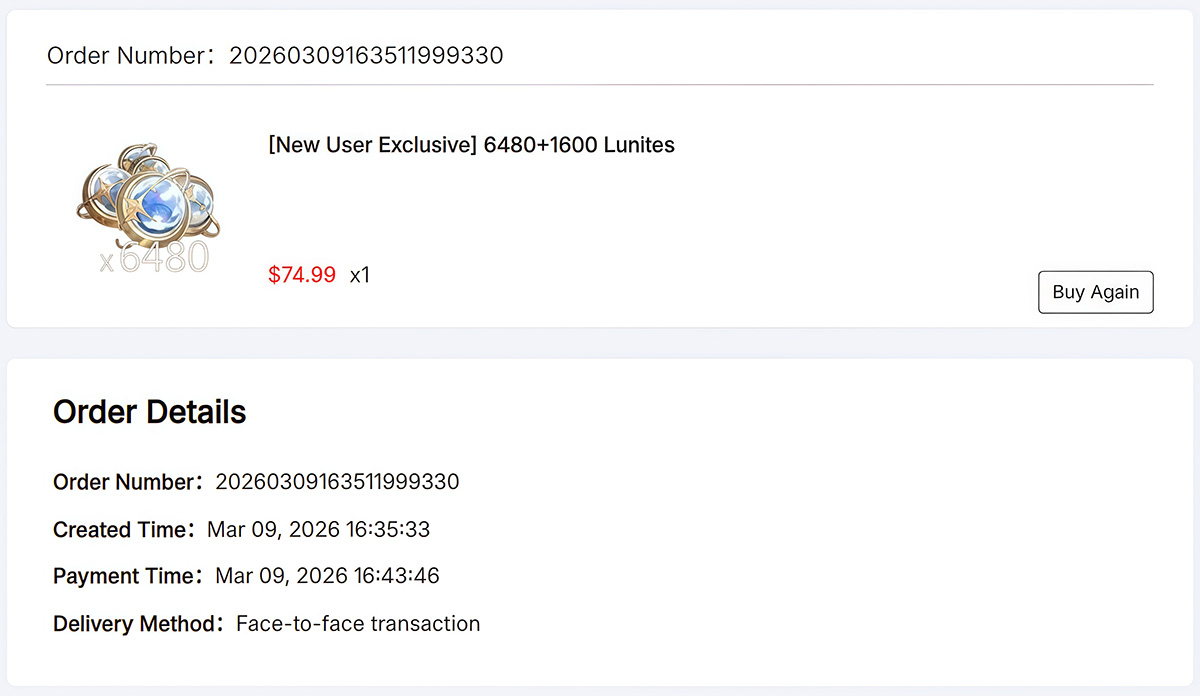Click the x1 quantity next to price
The width and height of the screenshot is (1200, 696).
(360, 275)
